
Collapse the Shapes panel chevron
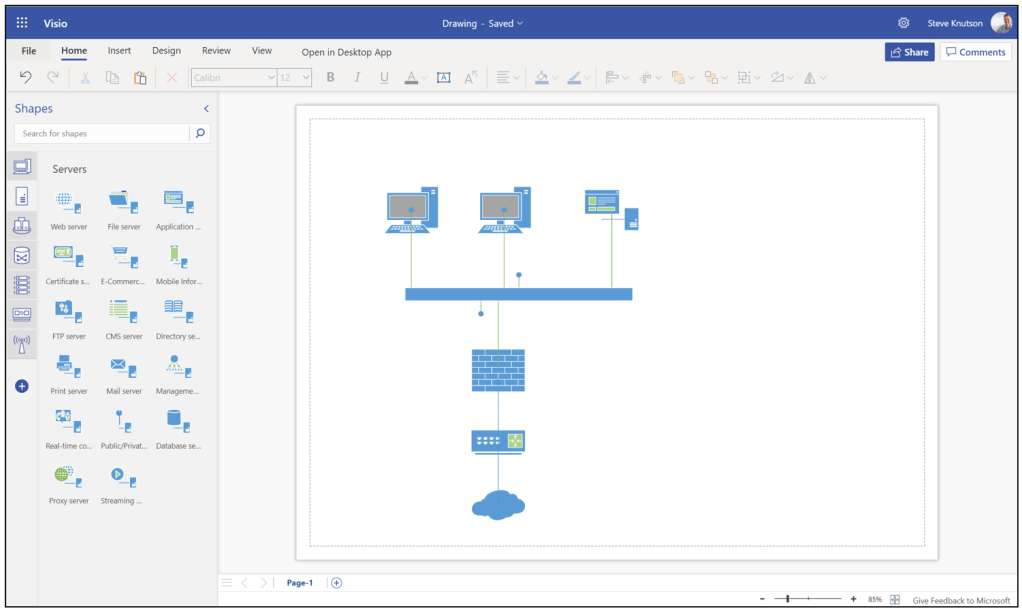pyautogui.click(x=206, y=109)
